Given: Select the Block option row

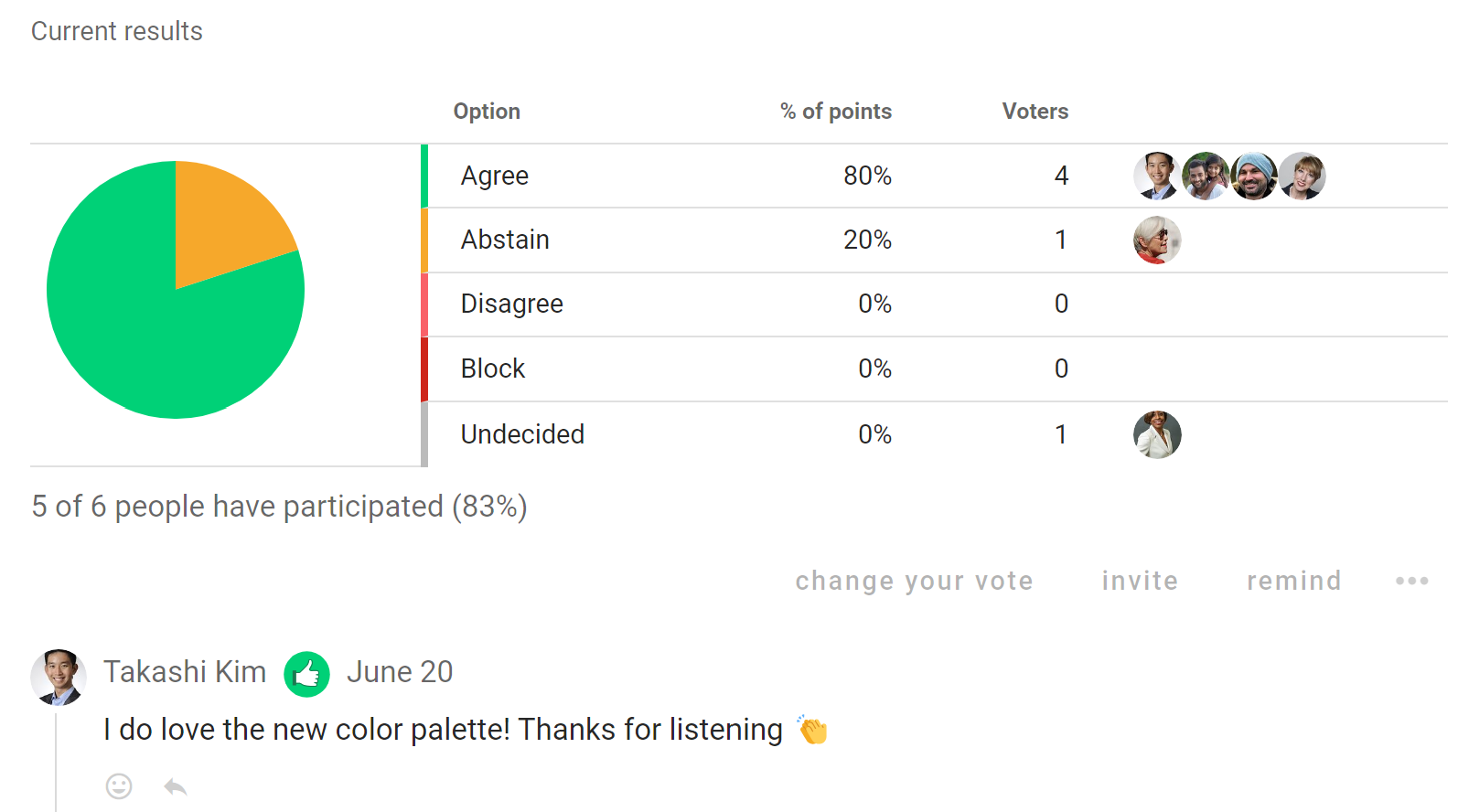Looking at the screenshot, I should (934, 369).
